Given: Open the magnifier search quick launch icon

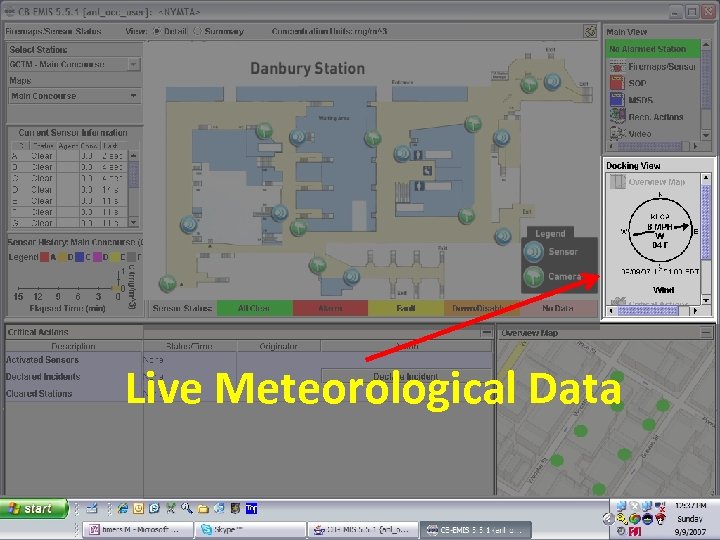Looking at the screenshot, I should (x=186, y=508).
